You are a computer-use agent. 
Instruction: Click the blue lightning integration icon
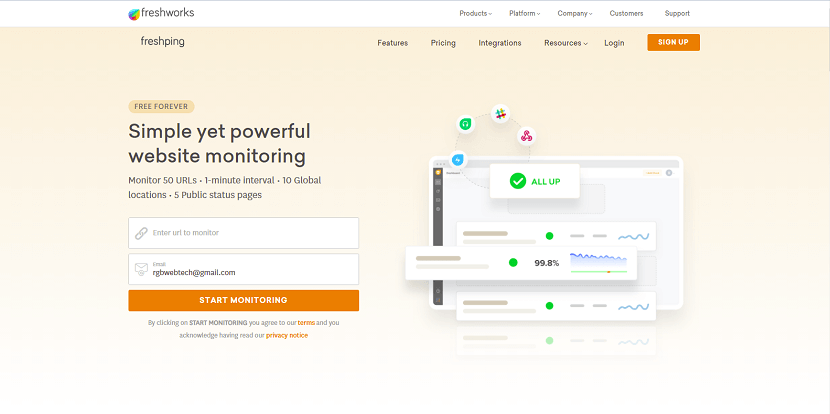[x=458, y=159]
